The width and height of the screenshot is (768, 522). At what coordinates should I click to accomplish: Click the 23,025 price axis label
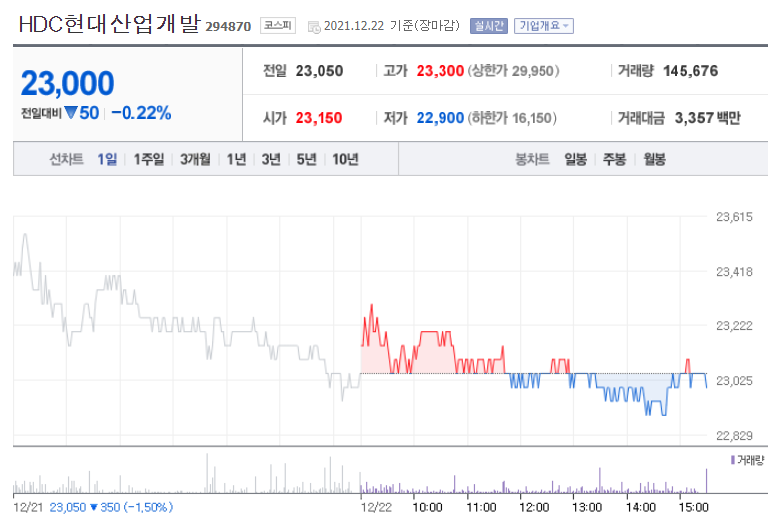pos(734,380)
